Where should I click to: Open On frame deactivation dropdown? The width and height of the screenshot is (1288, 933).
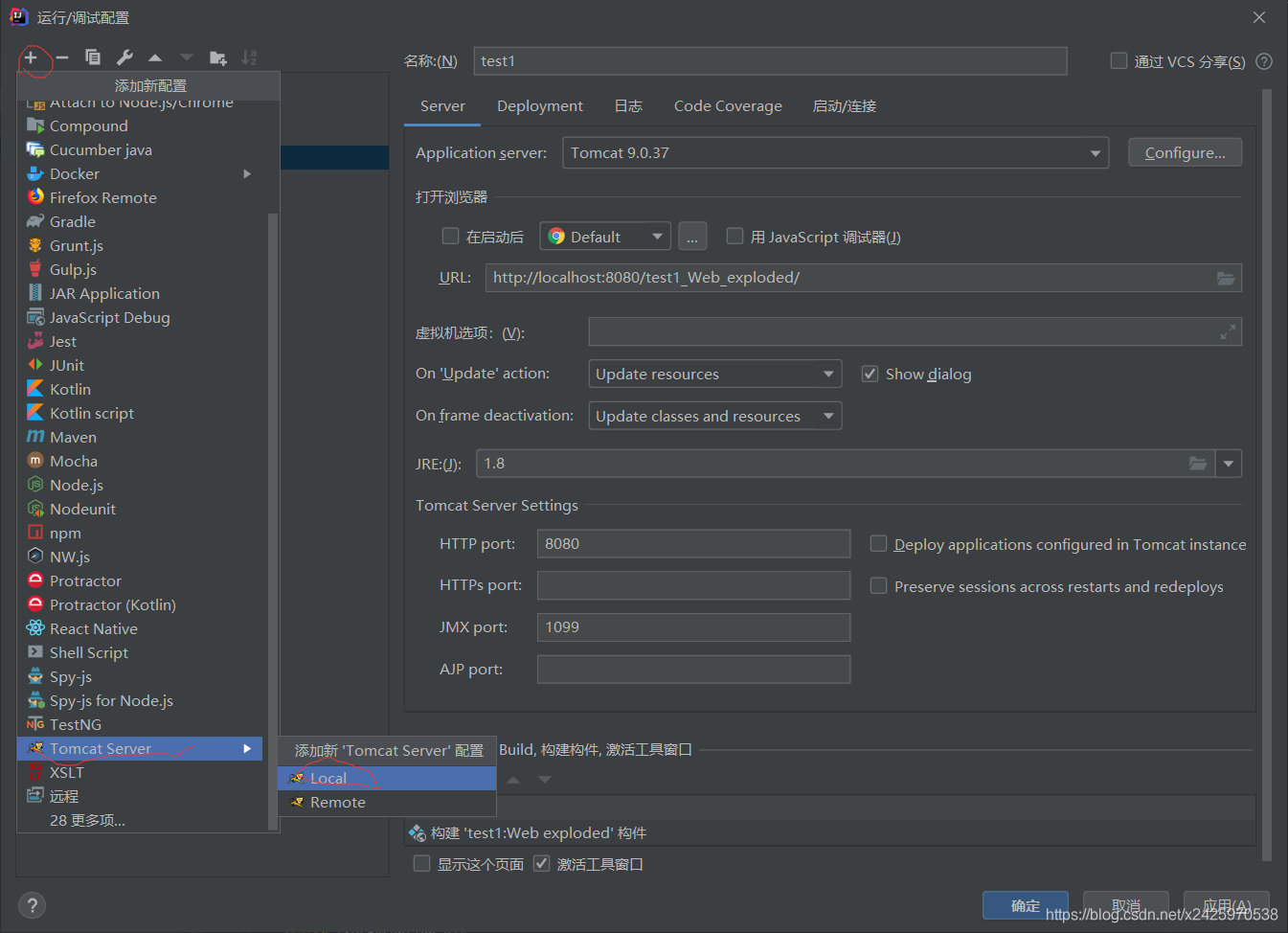click(x=715, y=416)
